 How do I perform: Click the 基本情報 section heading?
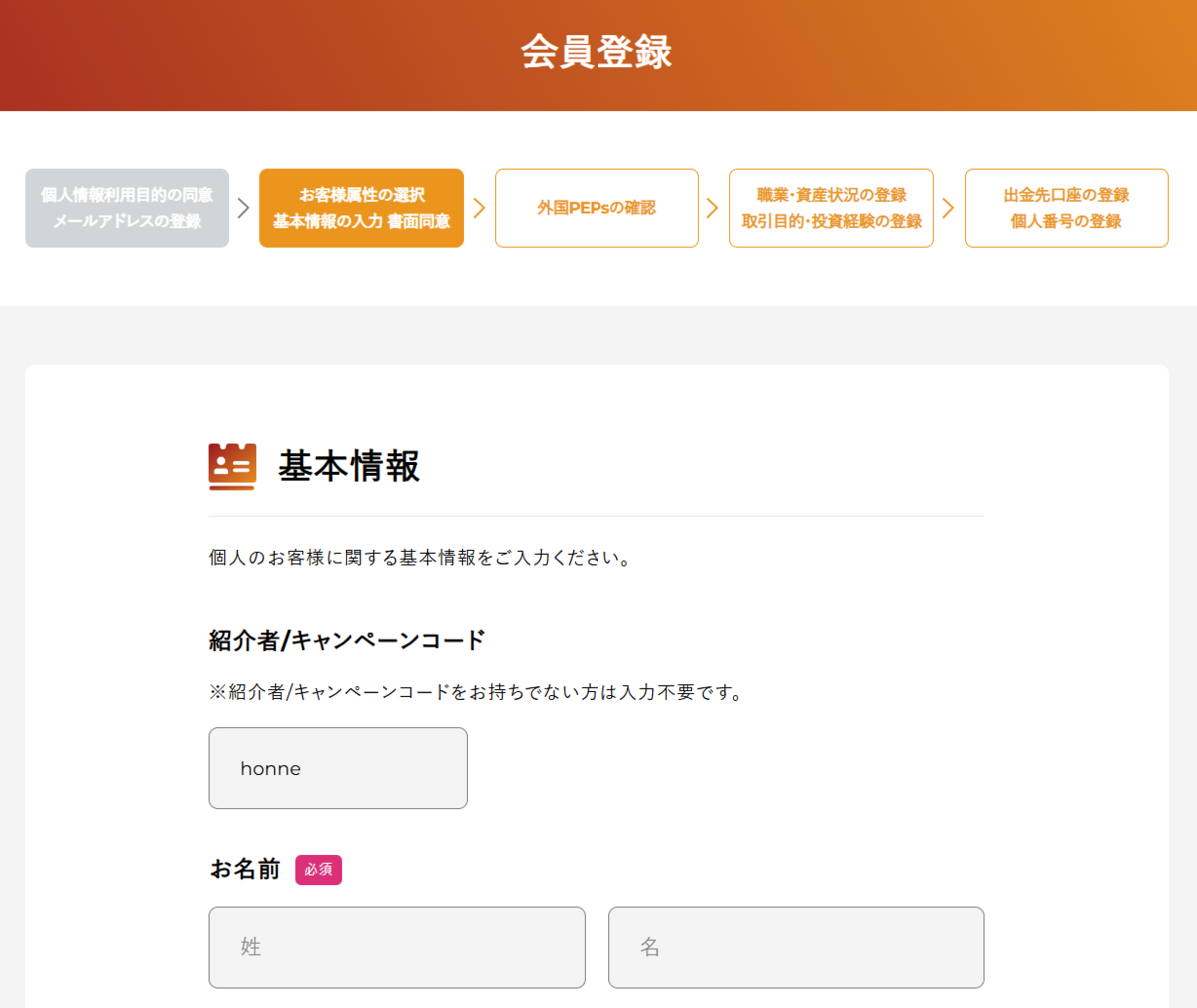[x=349, y=466]
